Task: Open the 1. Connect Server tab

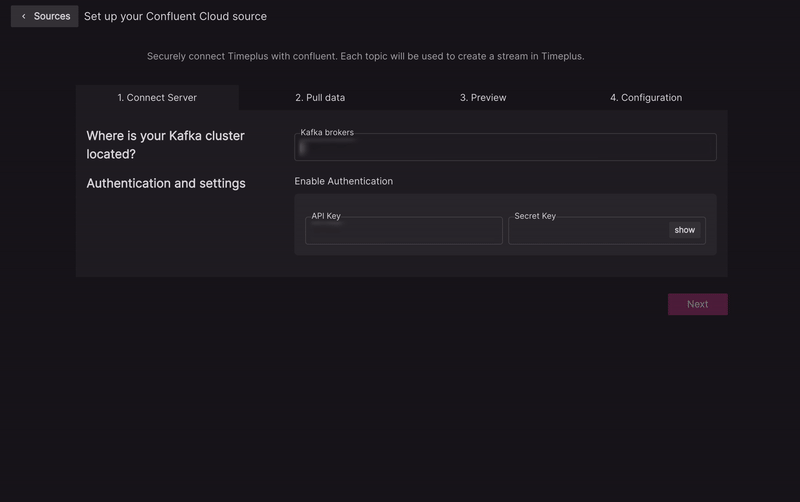Action: (x=157, y=97)
